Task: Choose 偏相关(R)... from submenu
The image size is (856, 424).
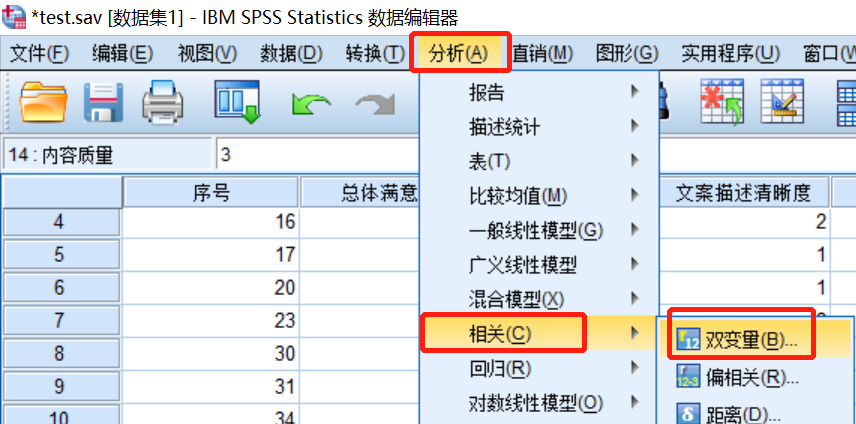Action: click(756, 377)
